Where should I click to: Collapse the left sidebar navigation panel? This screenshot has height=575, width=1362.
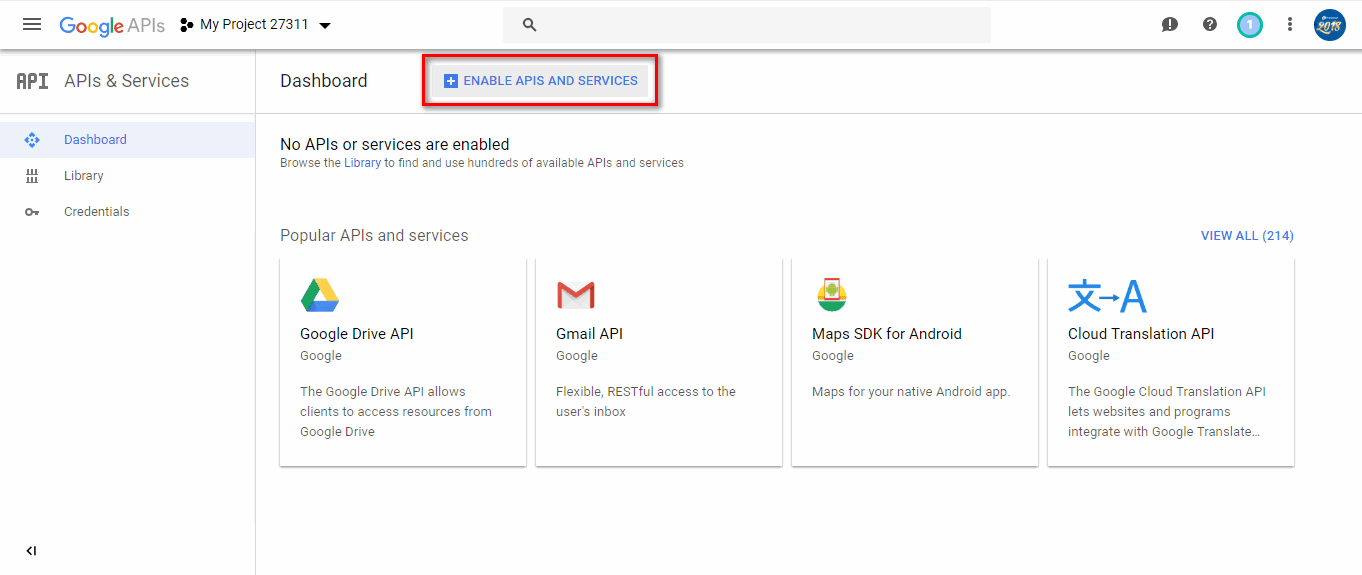tap(31, 551)
